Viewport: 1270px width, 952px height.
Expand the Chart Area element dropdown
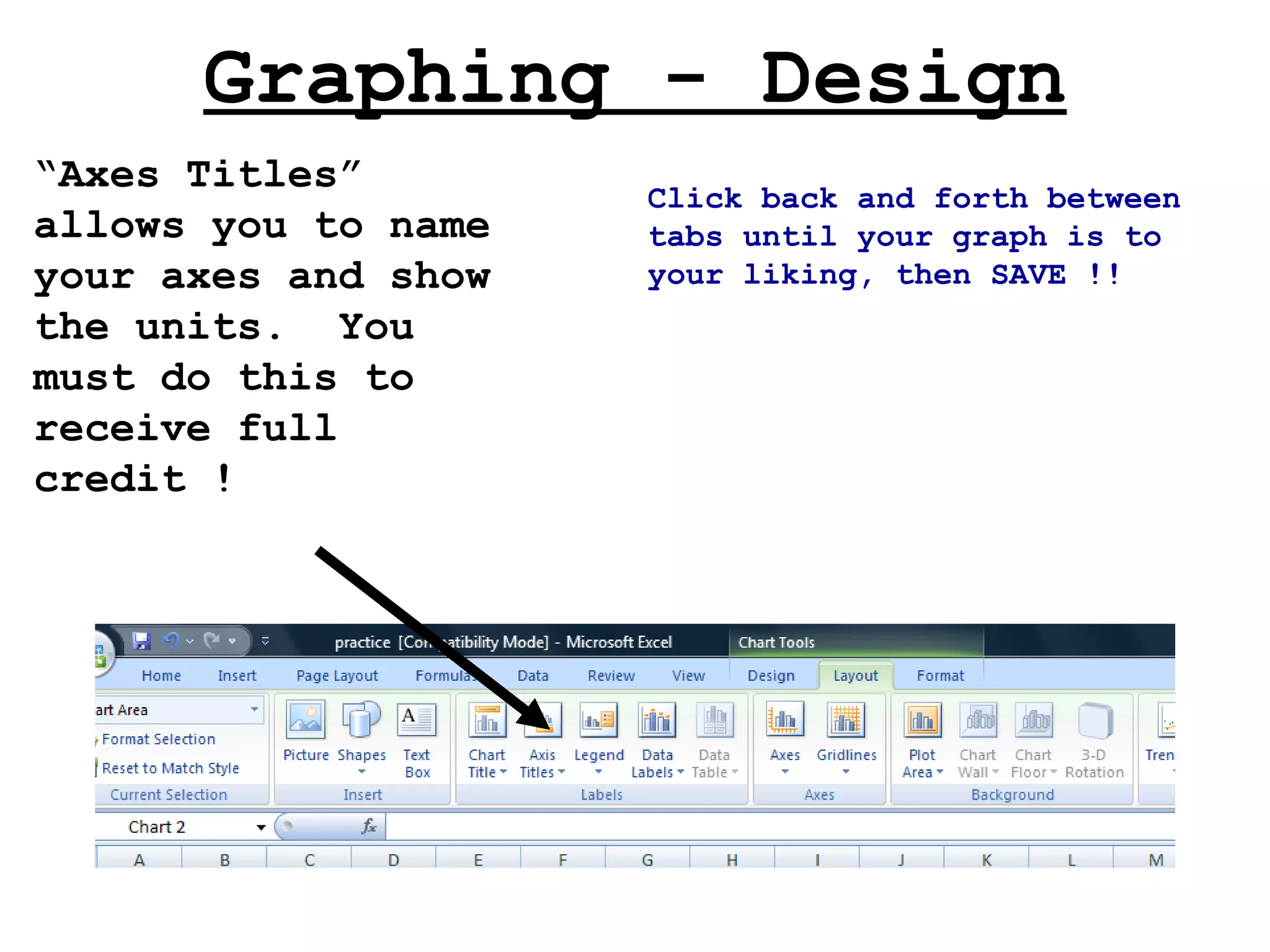click(x=254, y=709)
